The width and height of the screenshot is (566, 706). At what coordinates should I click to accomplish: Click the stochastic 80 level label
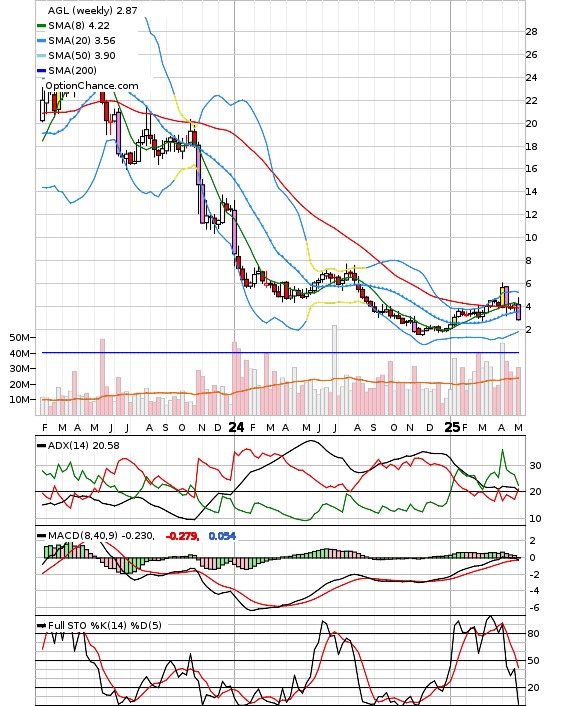tap(534, 634)
